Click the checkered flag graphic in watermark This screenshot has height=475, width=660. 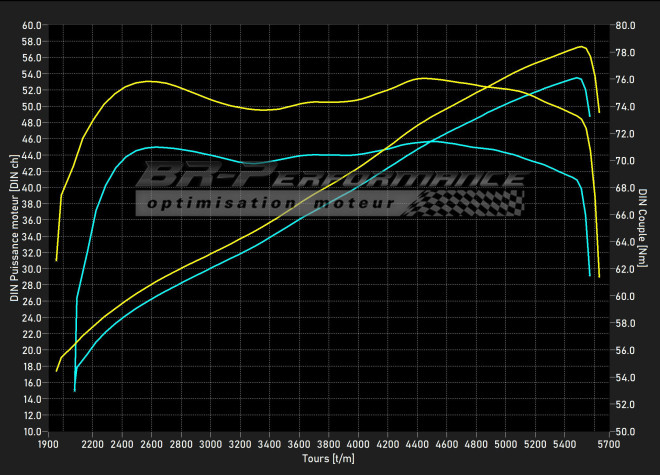point(470,203)
